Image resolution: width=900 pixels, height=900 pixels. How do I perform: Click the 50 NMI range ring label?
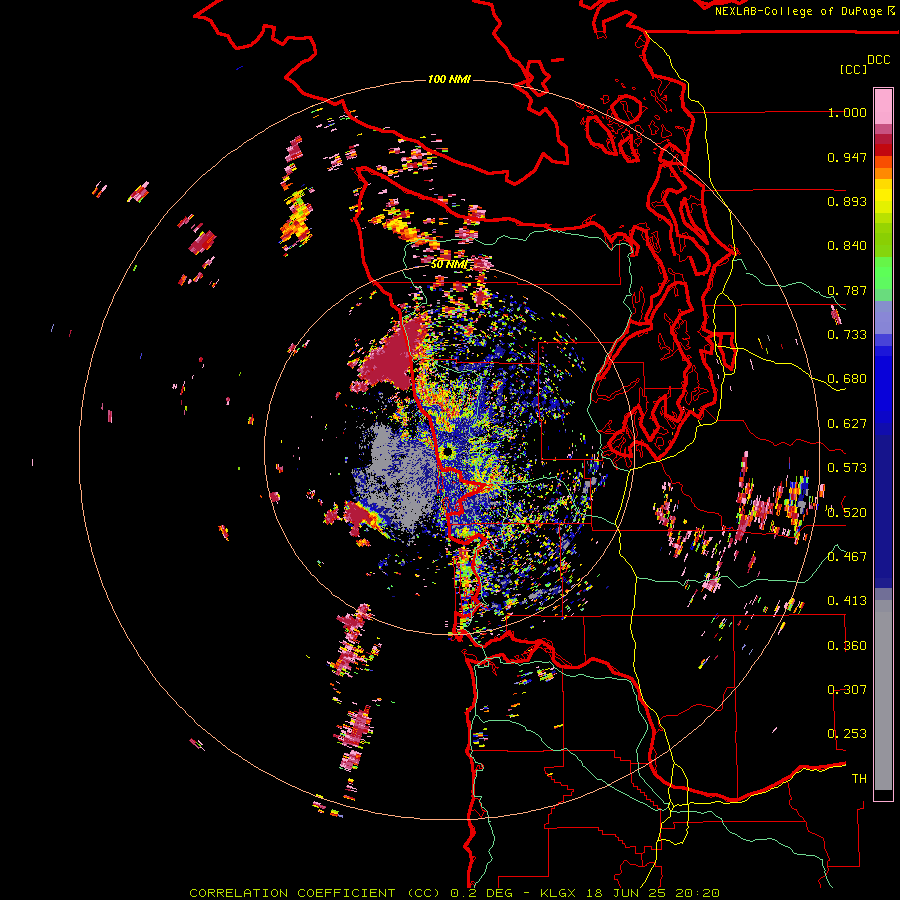pos(449,265)
